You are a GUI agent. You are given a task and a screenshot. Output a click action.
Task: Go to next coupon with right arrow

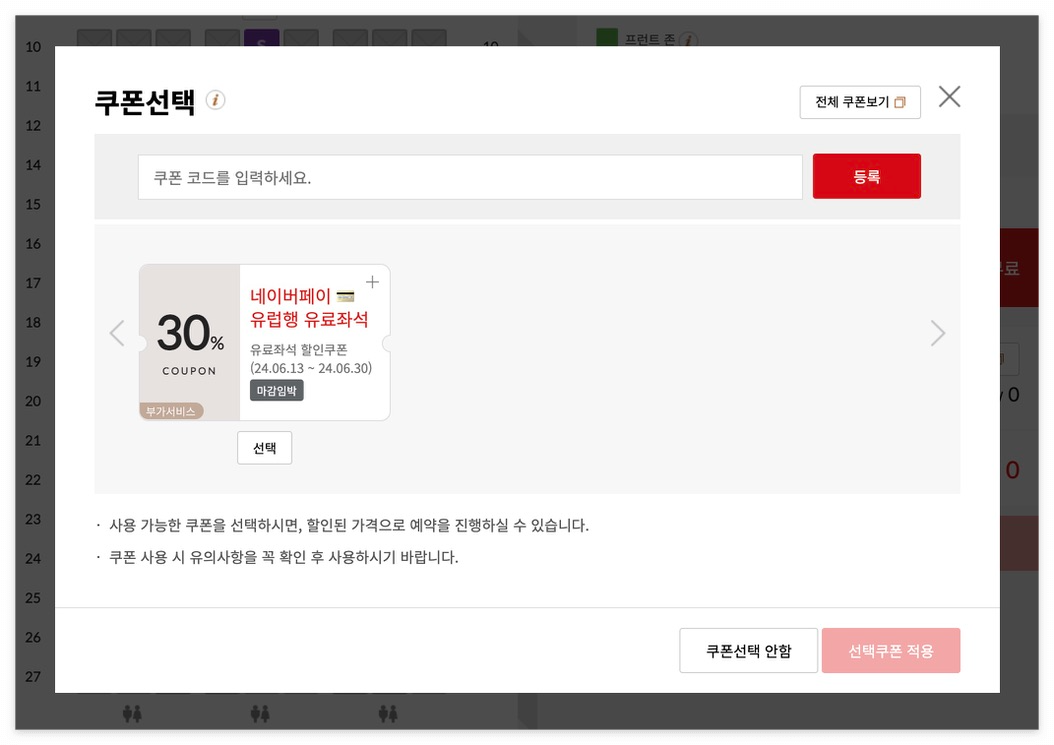tap(938, 334)
